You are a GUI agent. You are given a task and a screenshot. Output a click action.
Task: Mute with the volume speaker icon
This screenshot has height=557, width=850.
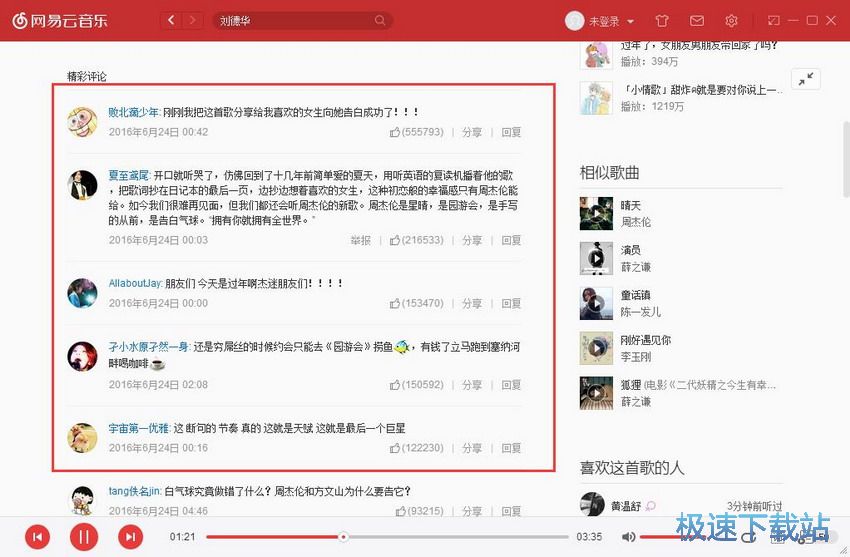[x=628, y=537]
